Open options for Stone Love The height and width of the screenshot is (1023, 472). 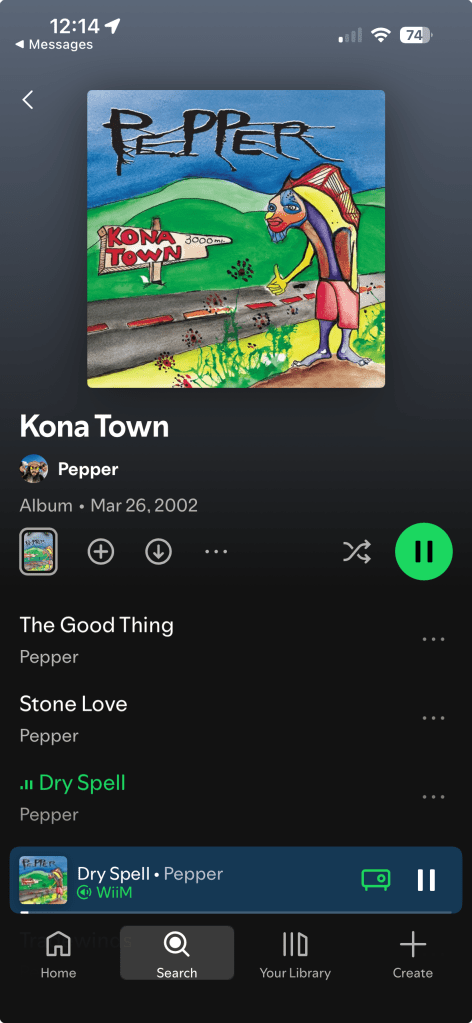click(433, 718)
